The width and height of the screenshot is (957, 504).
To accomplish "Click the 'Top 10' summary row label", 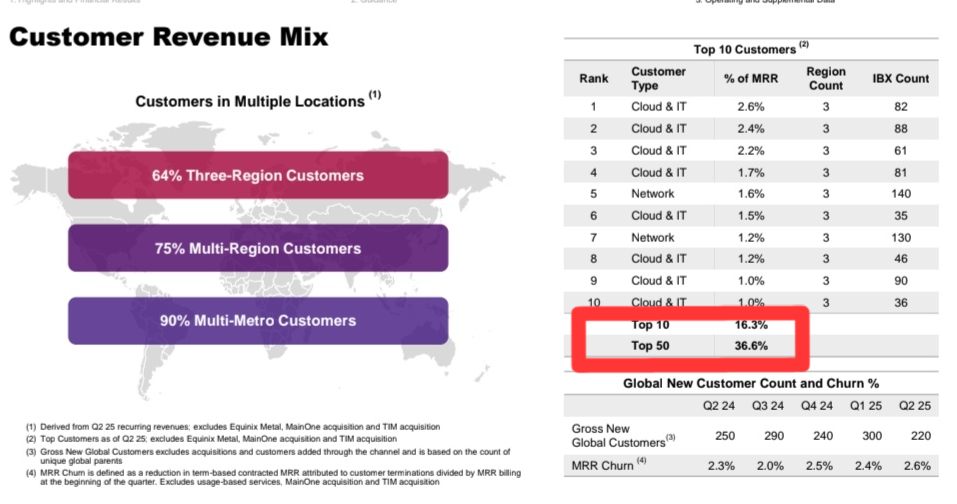I will [x=650, y=325].
